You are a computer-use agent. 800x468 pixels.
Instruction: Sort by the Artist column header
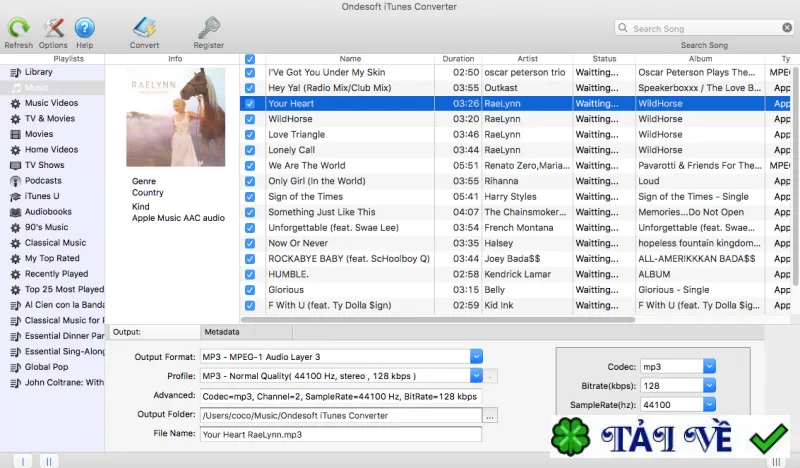pyautogui.click(x=528, y=59)
